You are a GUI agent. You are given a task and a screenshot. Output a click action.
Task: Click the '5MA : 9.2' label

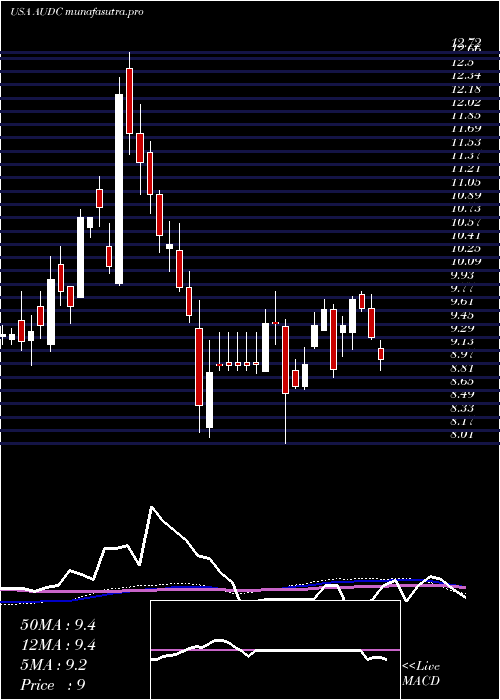click(54, 665)
